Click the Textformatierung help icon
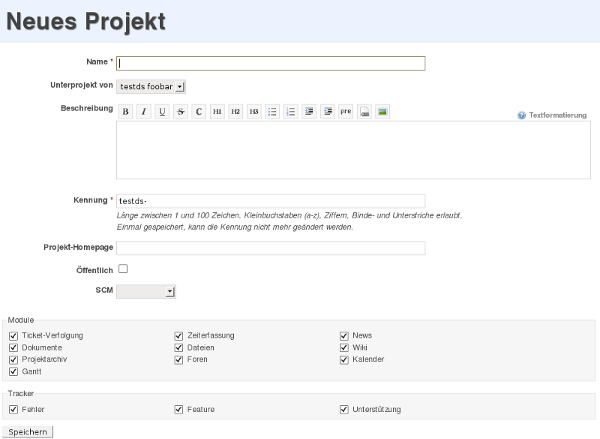This screenshot has height=439, width=600. pyautogui.click(x=521, y=115)
